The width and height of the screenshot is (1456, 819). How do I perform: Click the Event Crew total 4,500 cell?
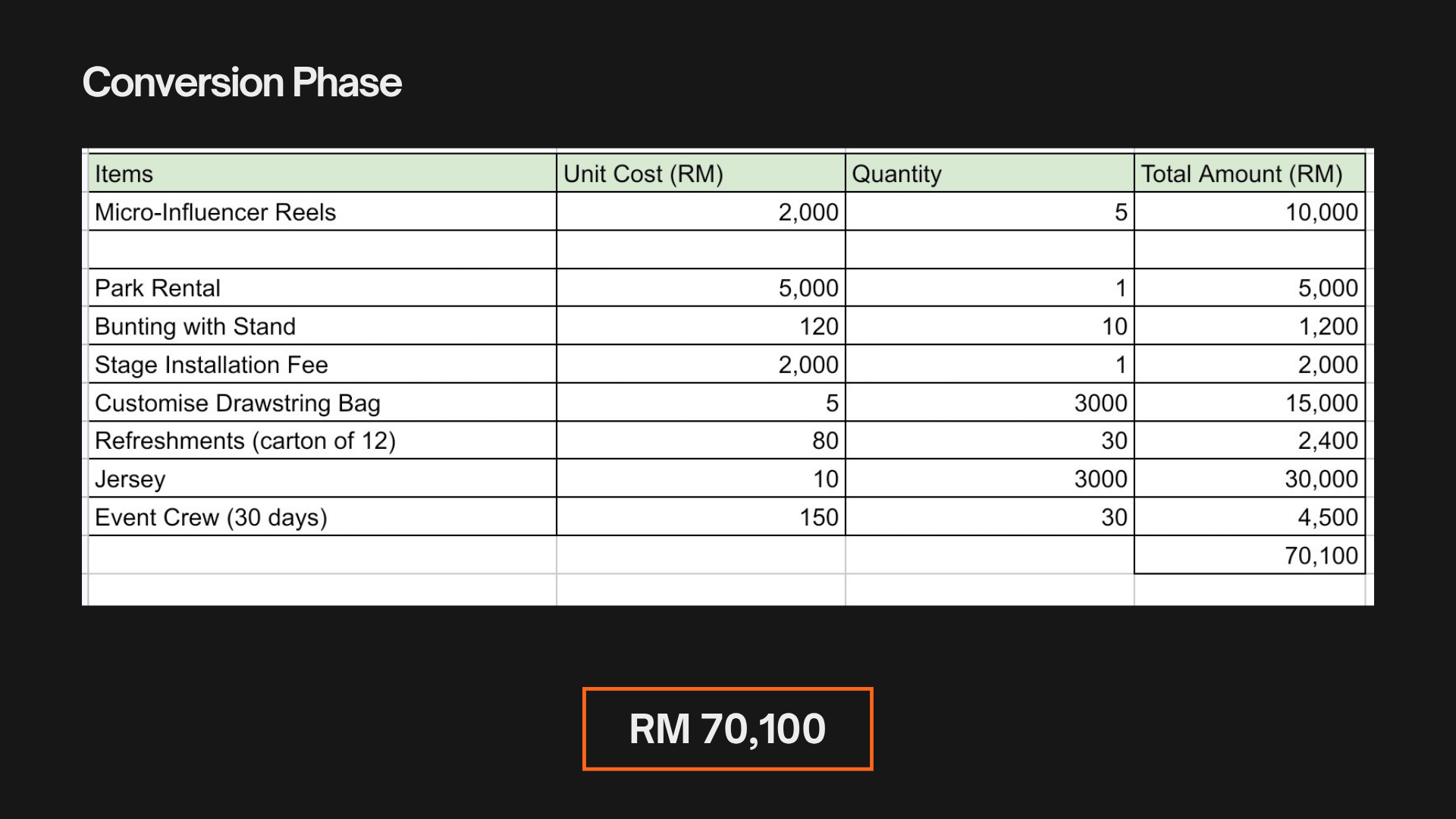(x=1250, y=516)
